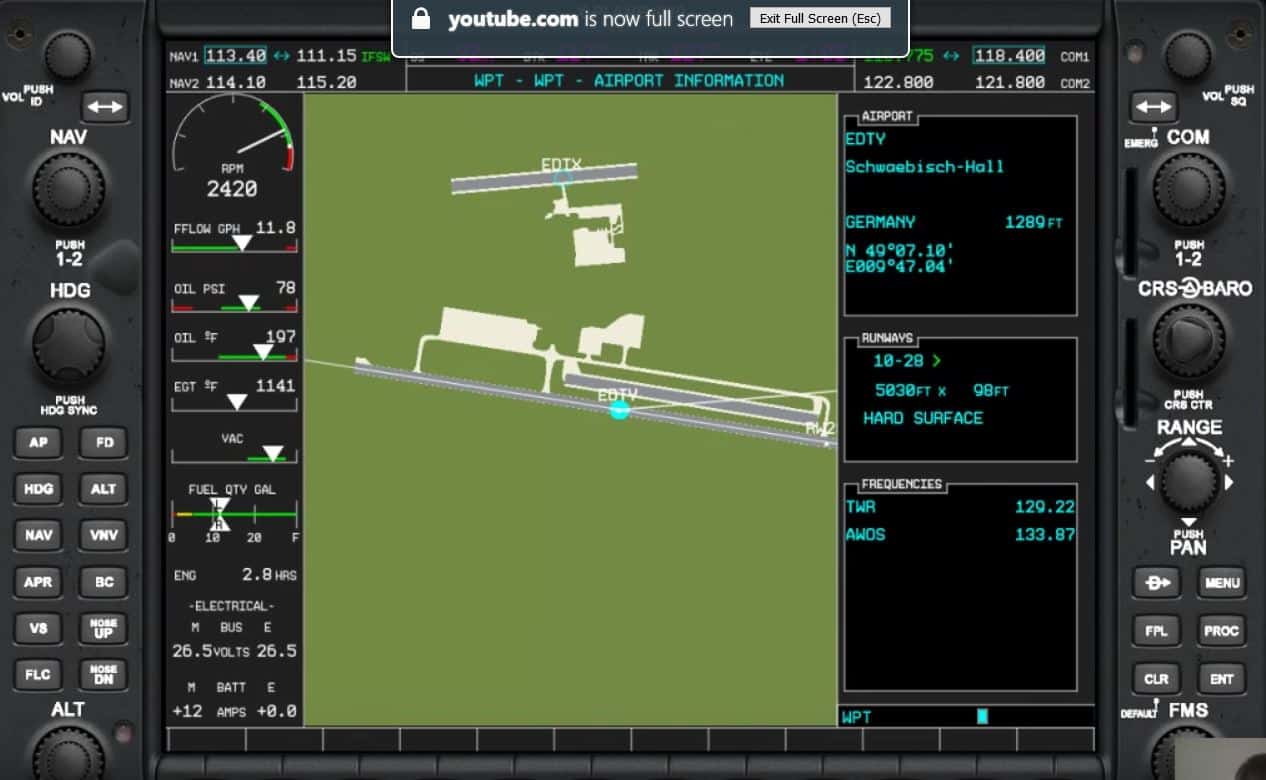The width and height of the screenshot is (1266, 780).
Task: Expand runway 10-28 selector arrow
Action: coord(936,361)
